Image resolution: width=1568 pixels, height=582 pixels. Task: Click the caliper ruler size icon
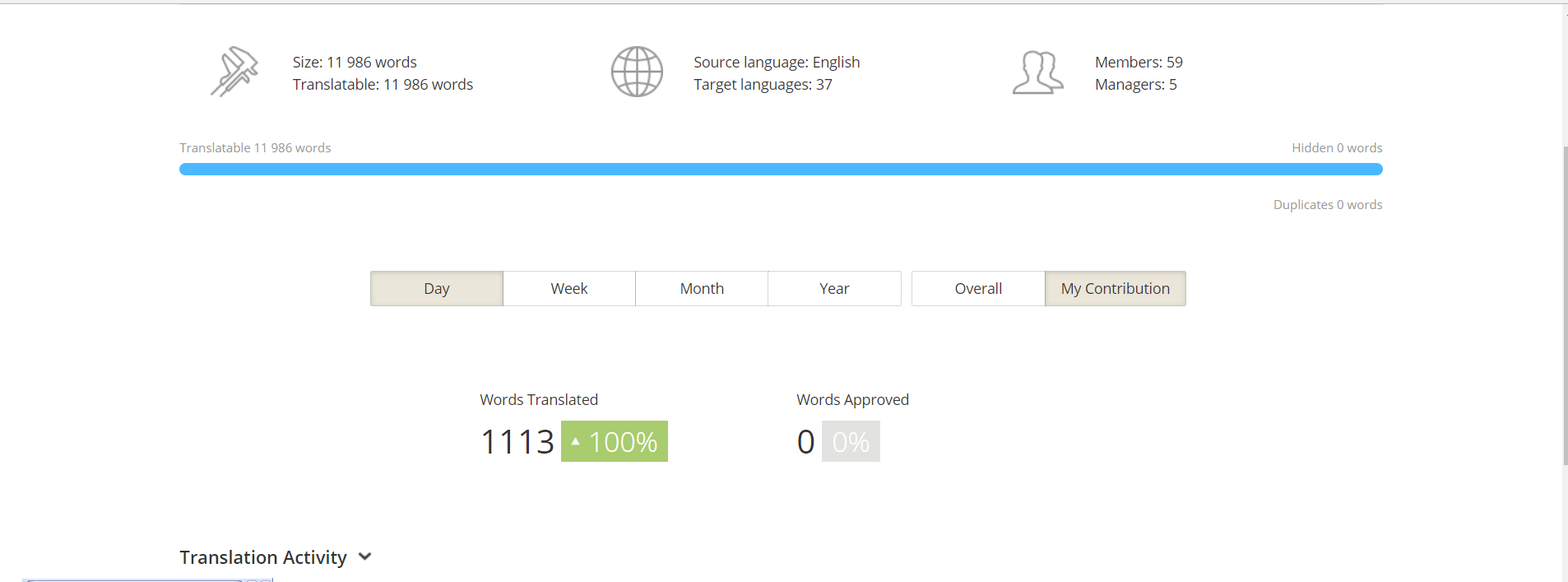coord(234,72)
